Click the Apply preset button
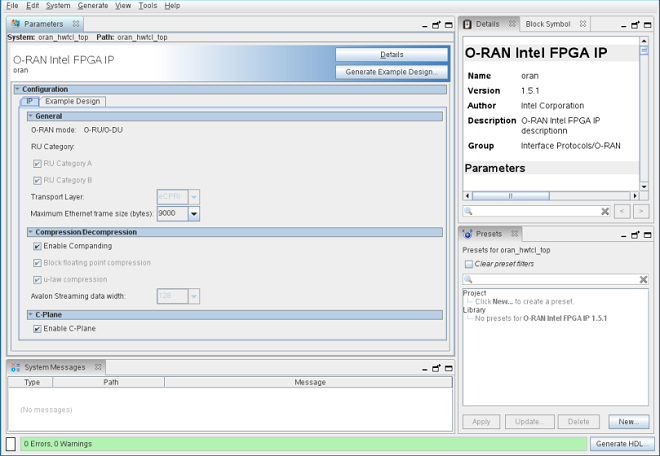The height and width of the screenshot is (456, 660). [x=481, y=421]
